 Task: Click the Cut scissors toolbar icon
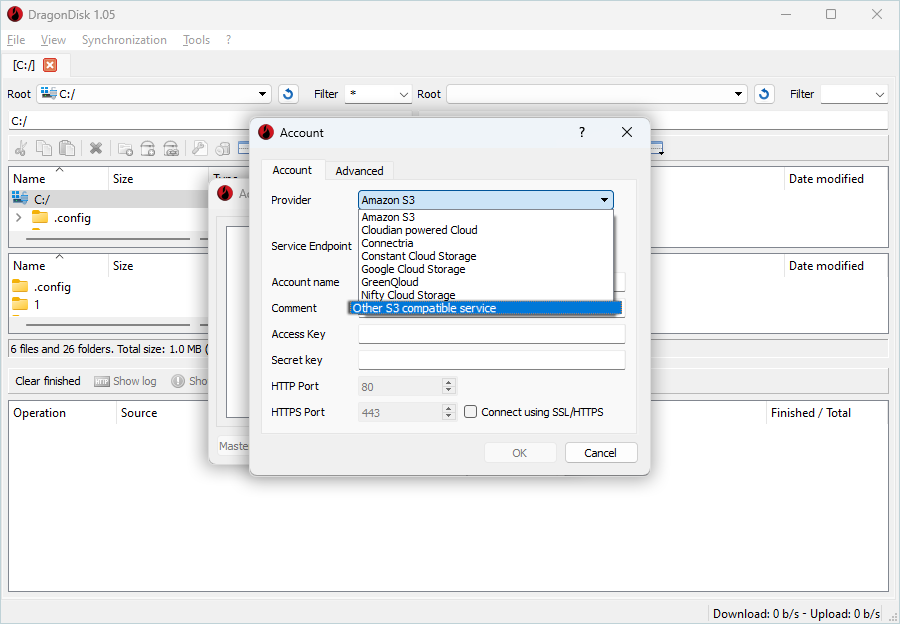coord(21,149)
